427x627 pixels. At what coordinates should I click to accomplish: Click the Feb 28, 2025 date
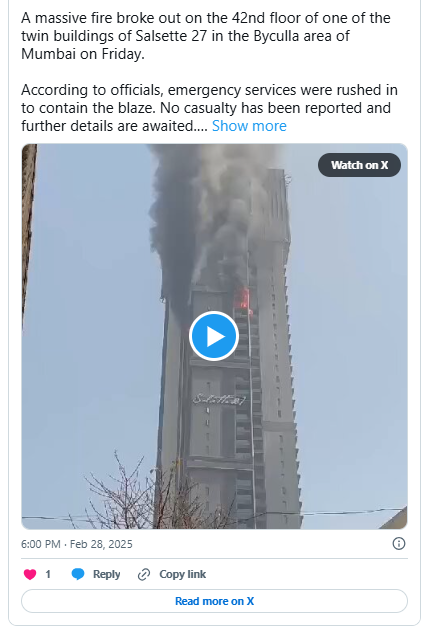click(x=101, y=544)
